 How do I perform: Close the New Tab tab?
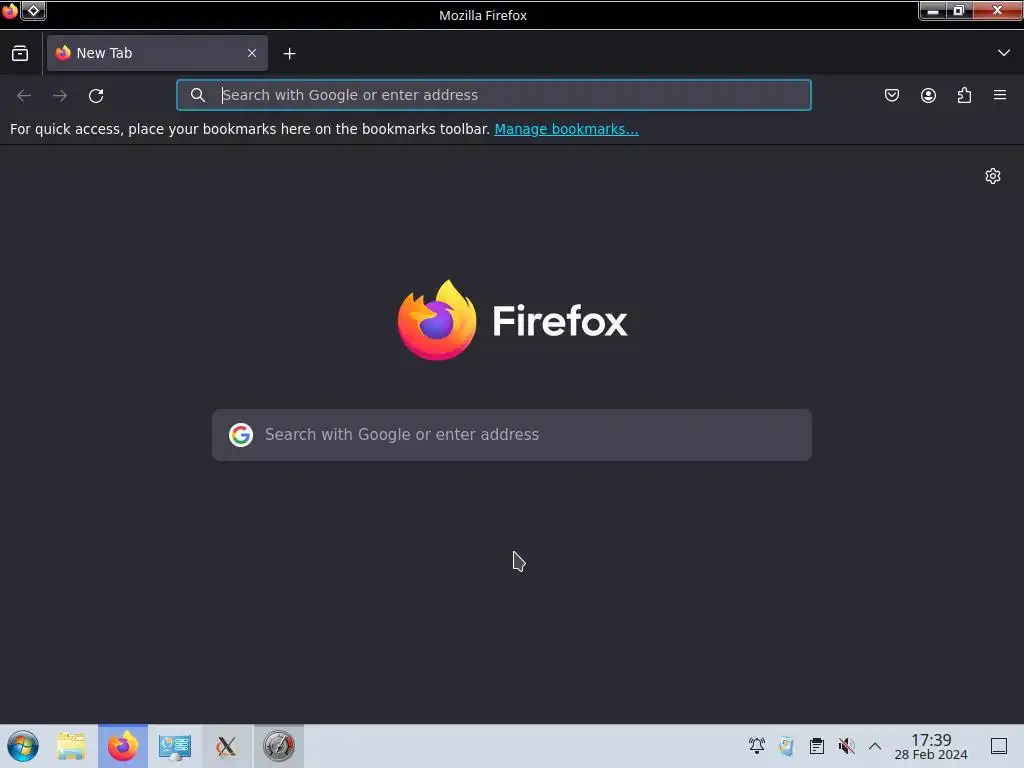[x=252, y=53]
